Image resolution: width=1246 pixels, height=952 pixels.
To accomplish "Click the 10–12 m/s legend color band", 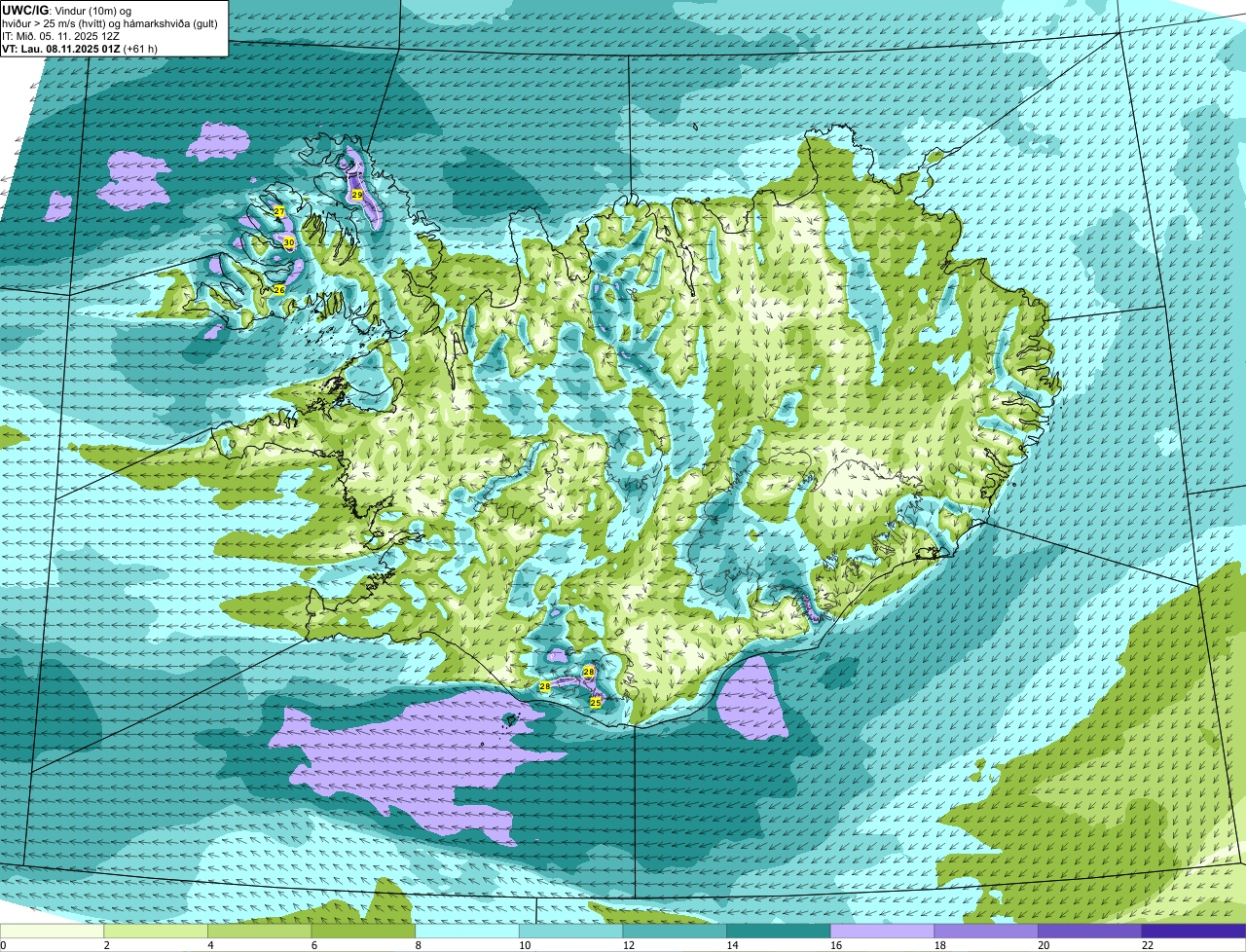I will [570, 932].
